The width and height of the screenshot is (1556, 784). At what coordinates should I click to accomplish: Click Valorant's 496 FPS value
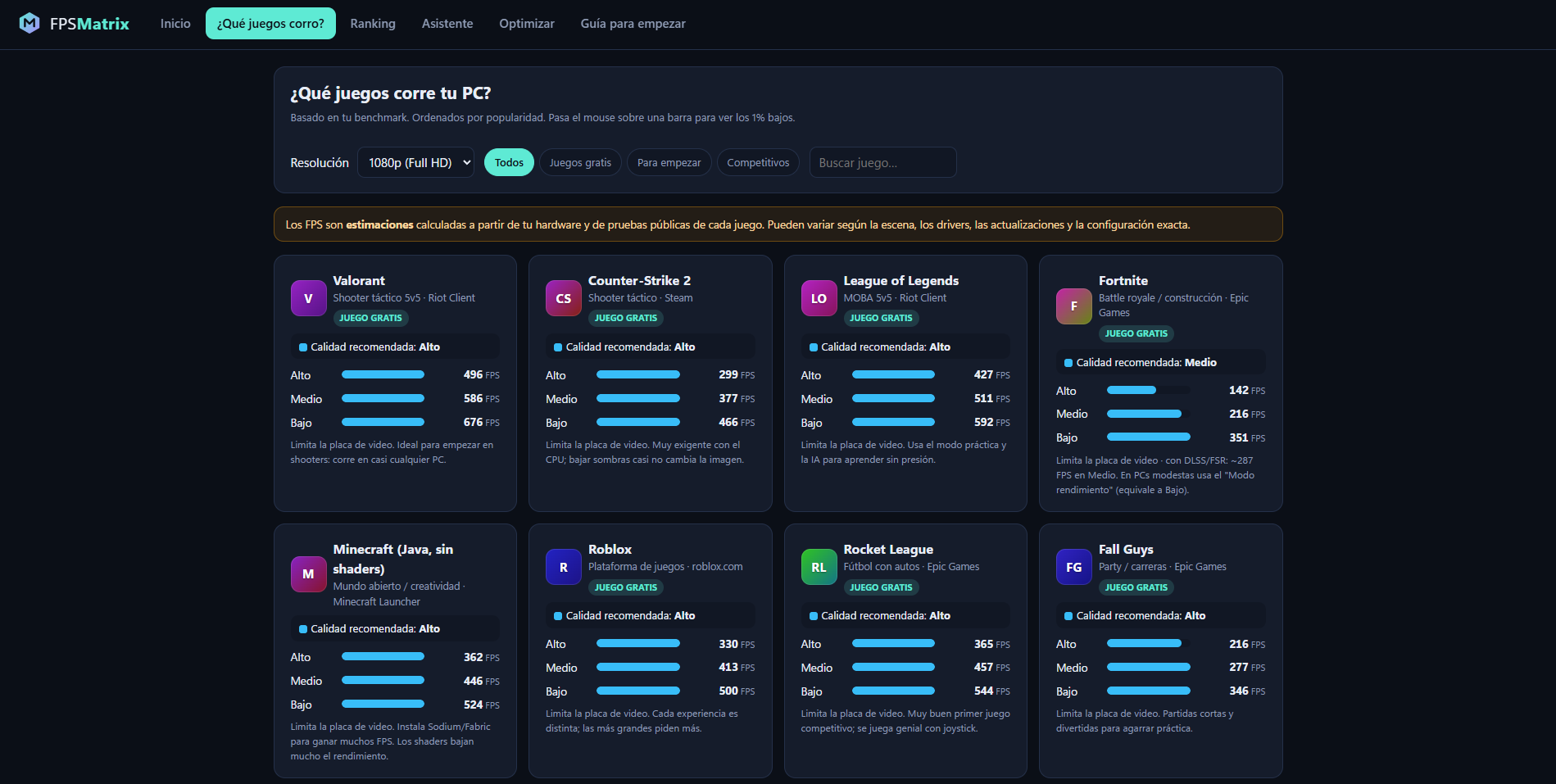(x=482, y=375)
